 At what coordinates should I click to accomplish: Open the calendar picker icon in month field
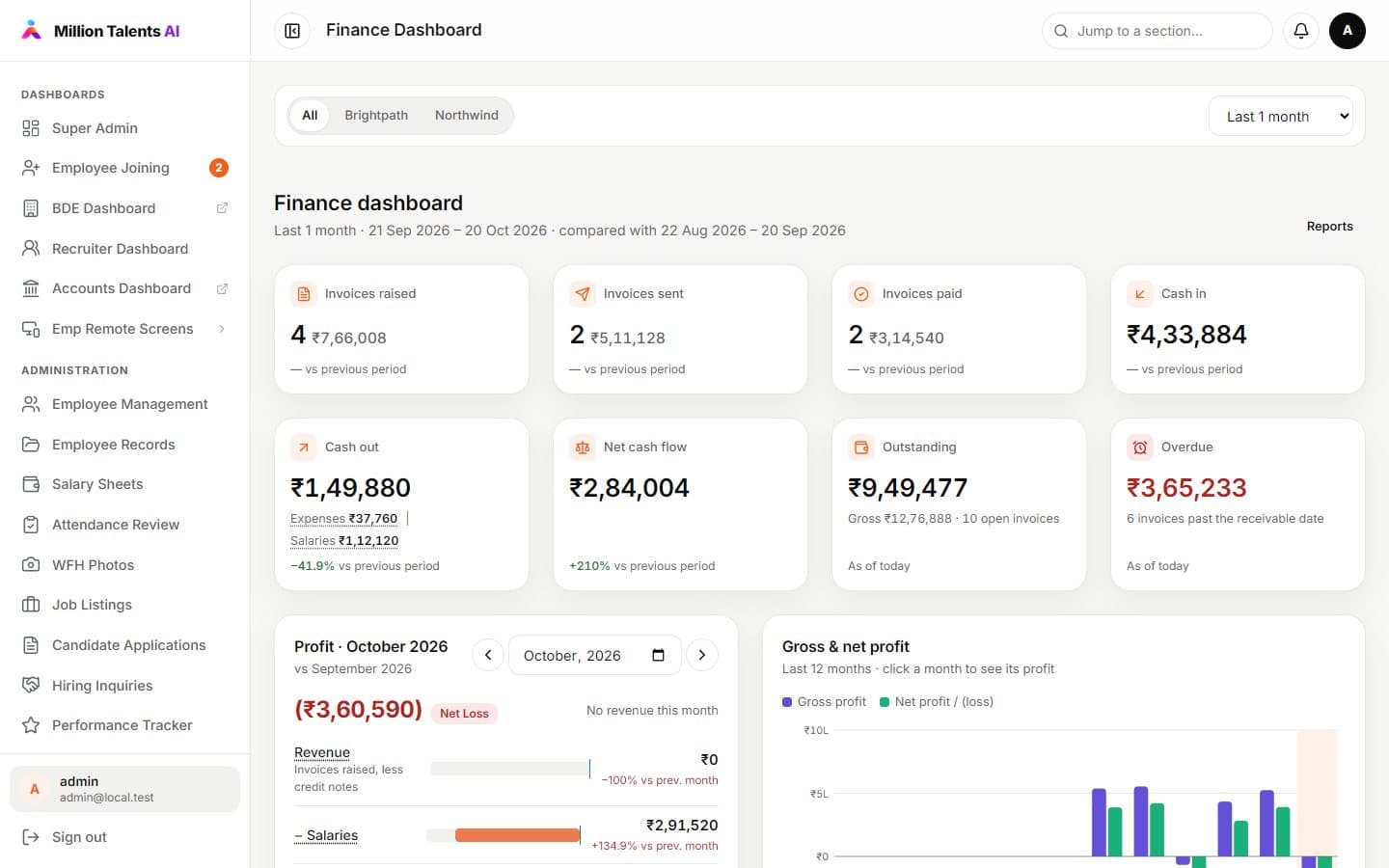[x=658, y=656]
